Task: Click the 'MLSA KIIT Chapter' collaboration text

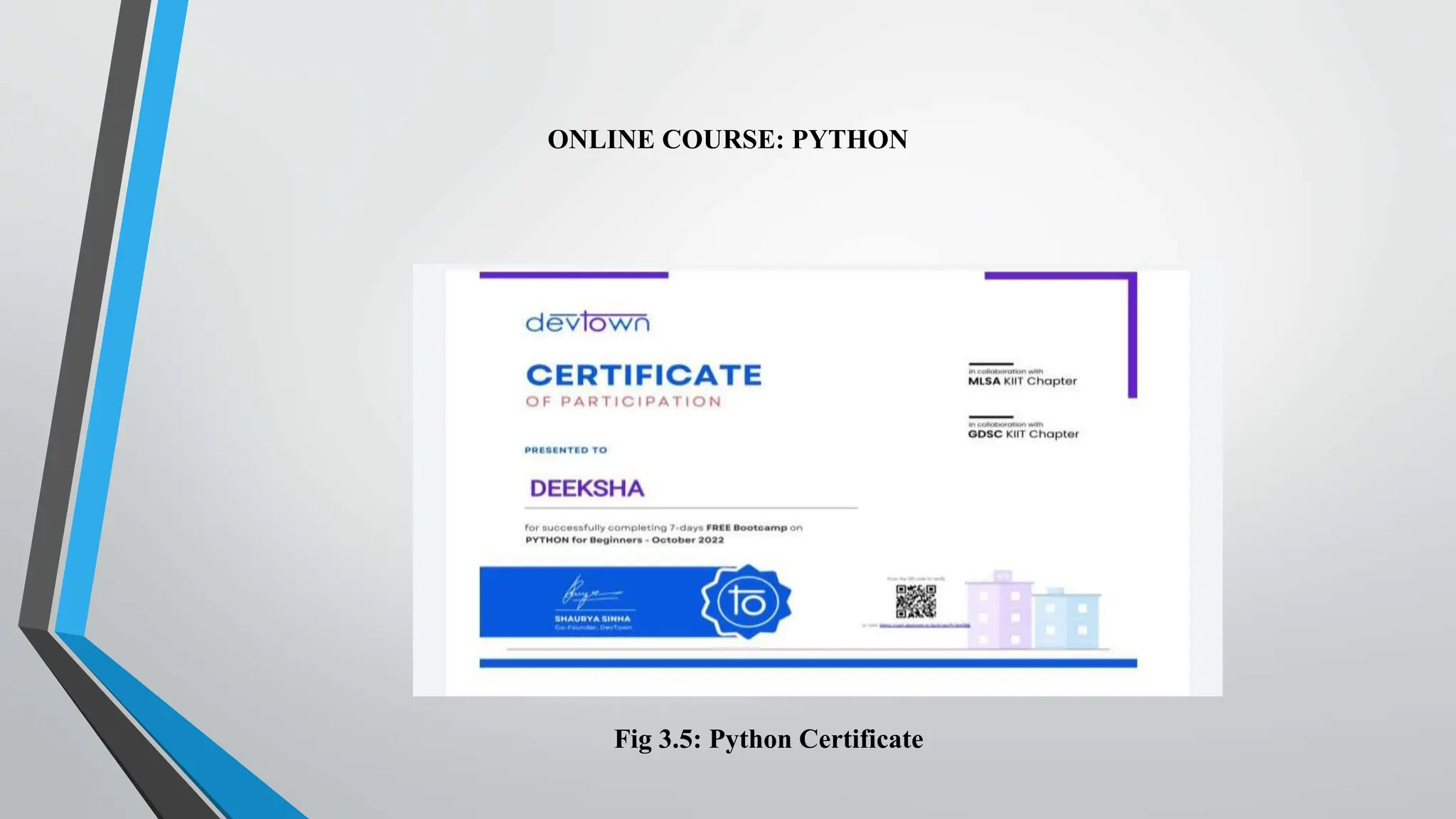Action: click(x=1022, y=381)
